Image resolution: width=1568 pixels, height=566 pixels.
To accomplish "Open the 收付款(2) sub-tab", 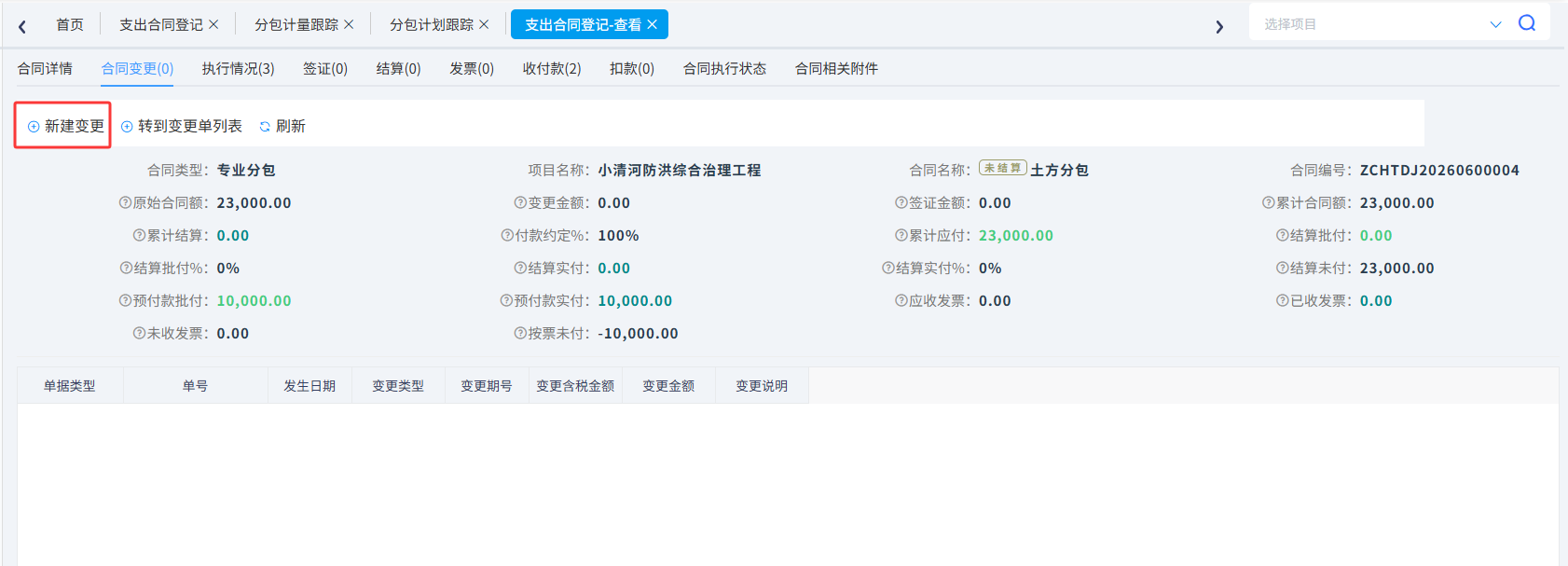I will click(x=552, y=68).
